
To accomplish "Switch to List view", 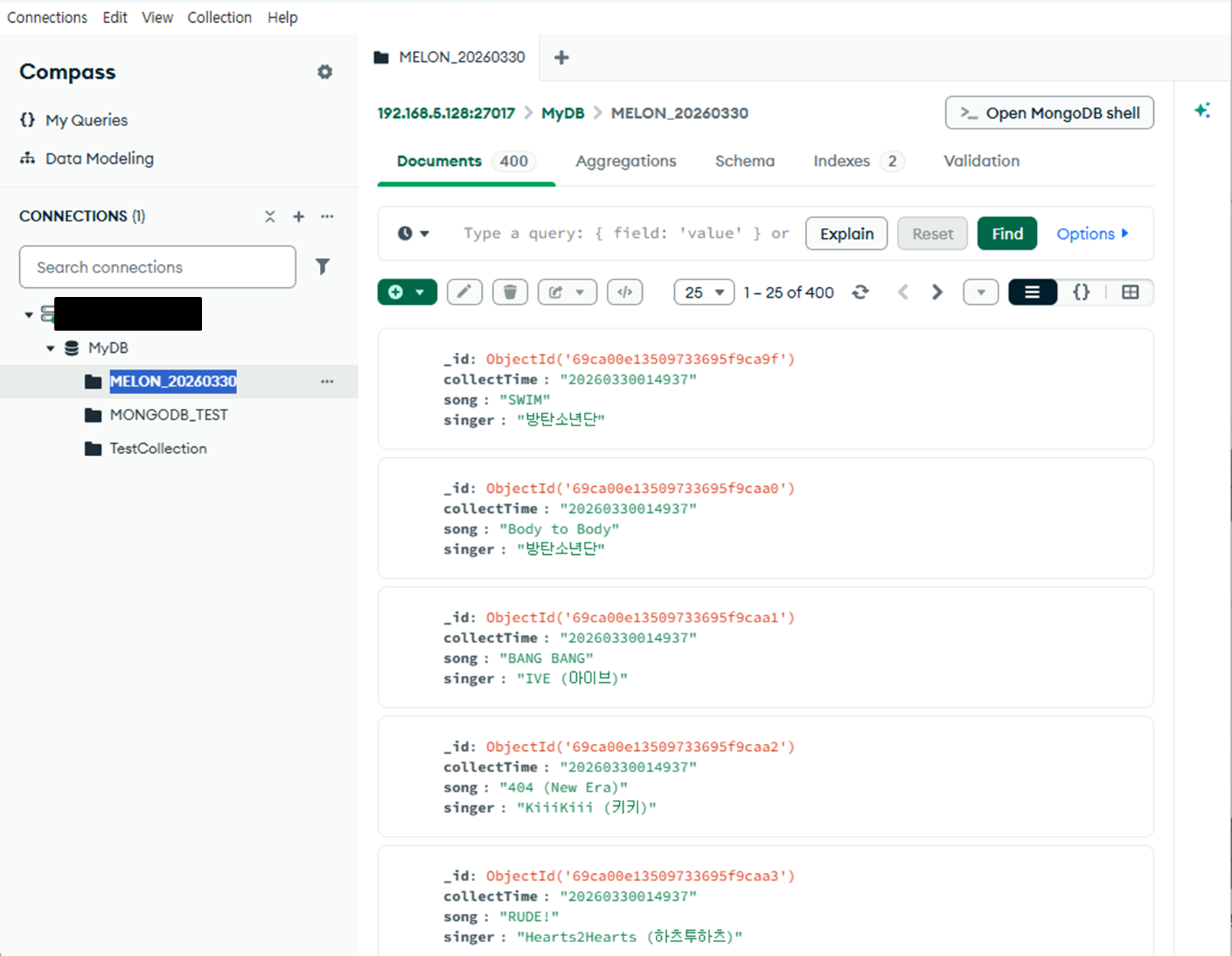I will coord(1032,292).
